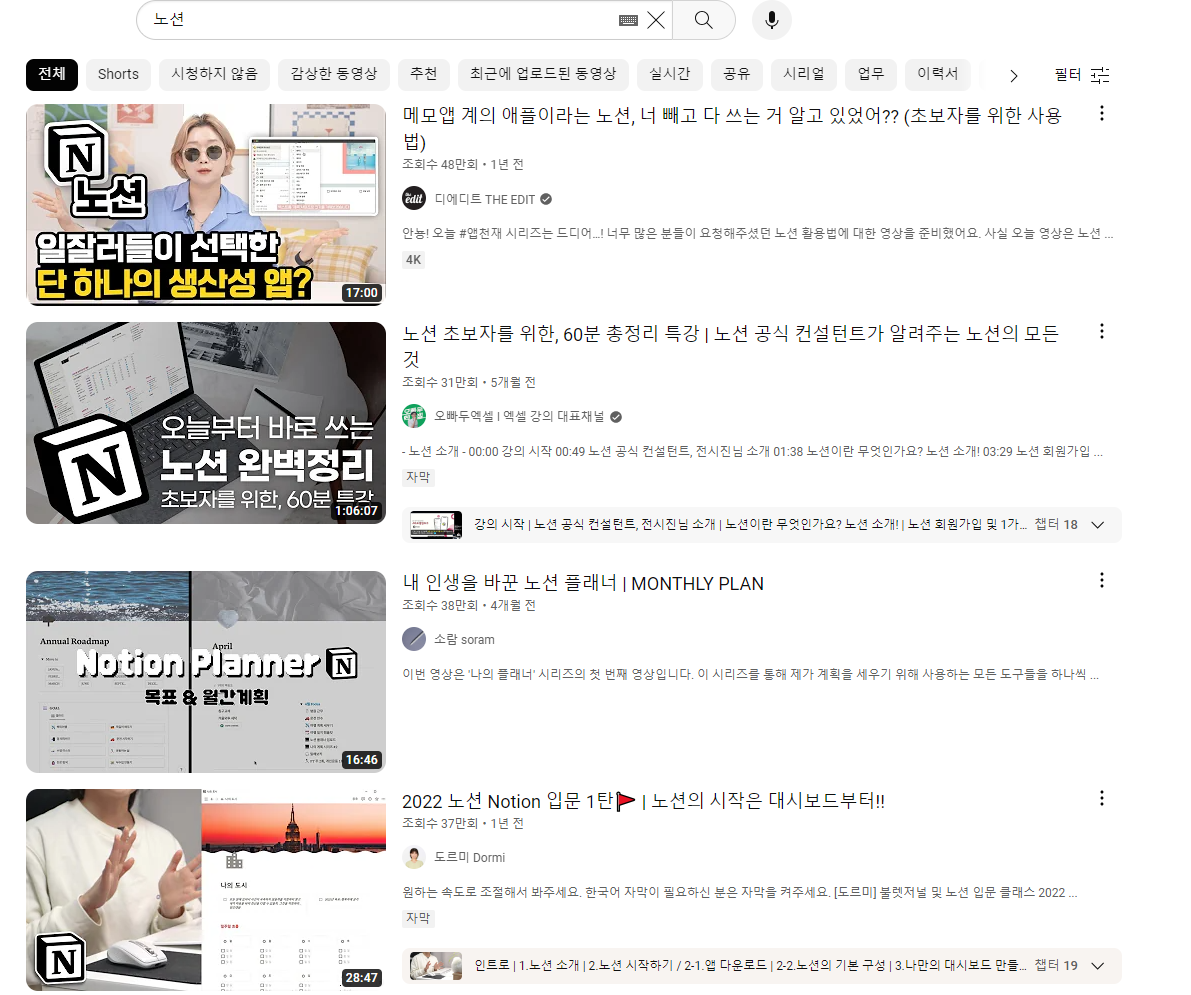Start voice search with microphone
Screen dimensions: 1191x995
tap(772, 20)
